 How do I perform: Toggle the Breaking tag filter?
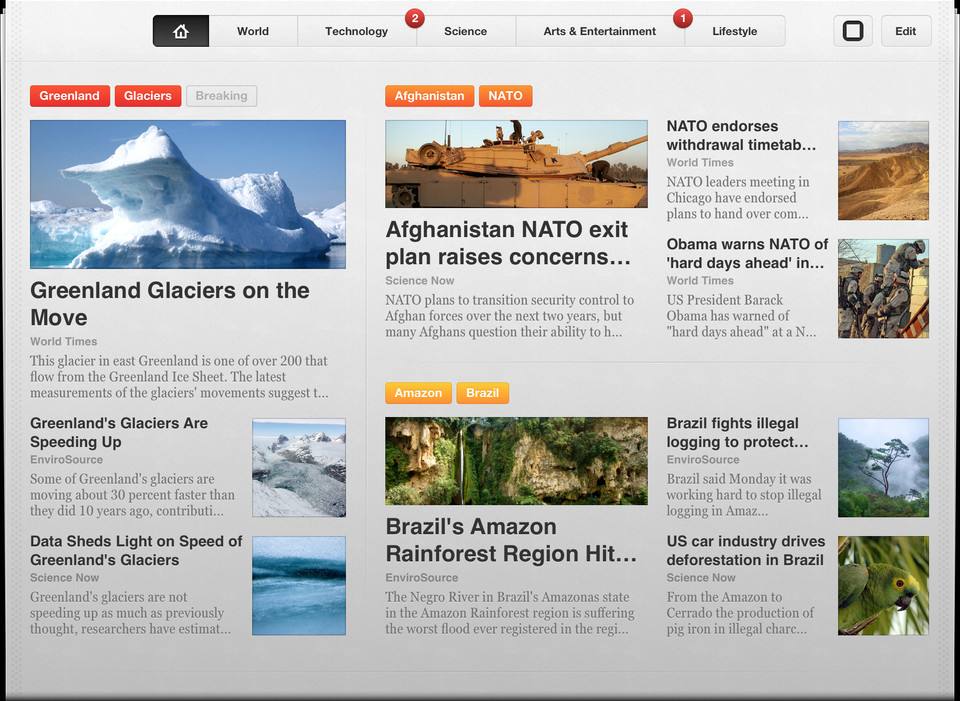coord(222,96)
